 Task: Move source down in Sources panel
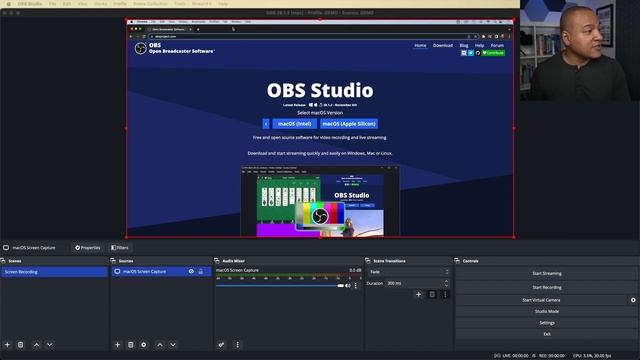click(173, 345)
